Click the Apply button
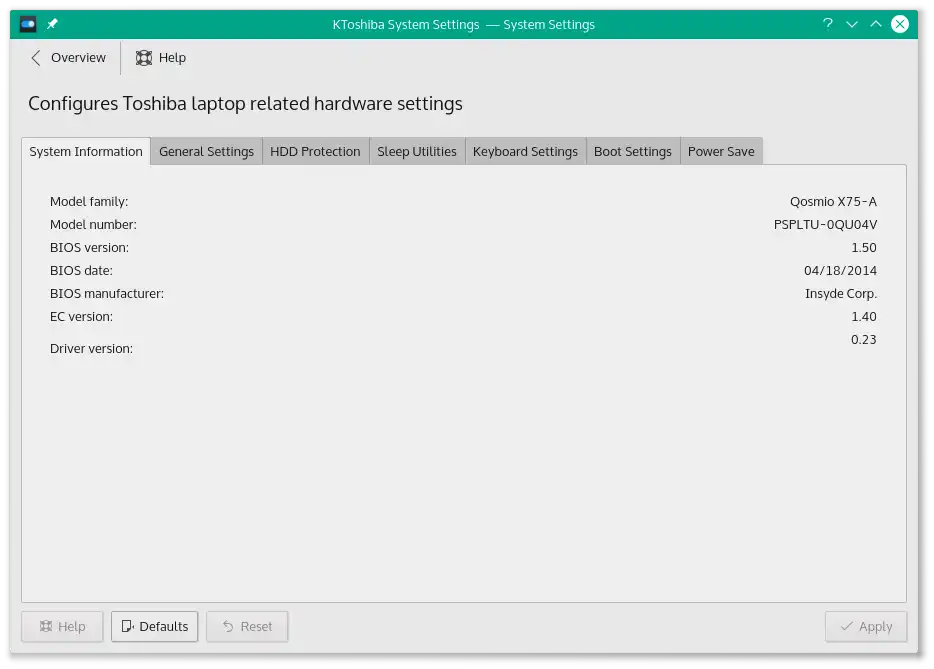The image size is (934, 669). pos(866,626)
